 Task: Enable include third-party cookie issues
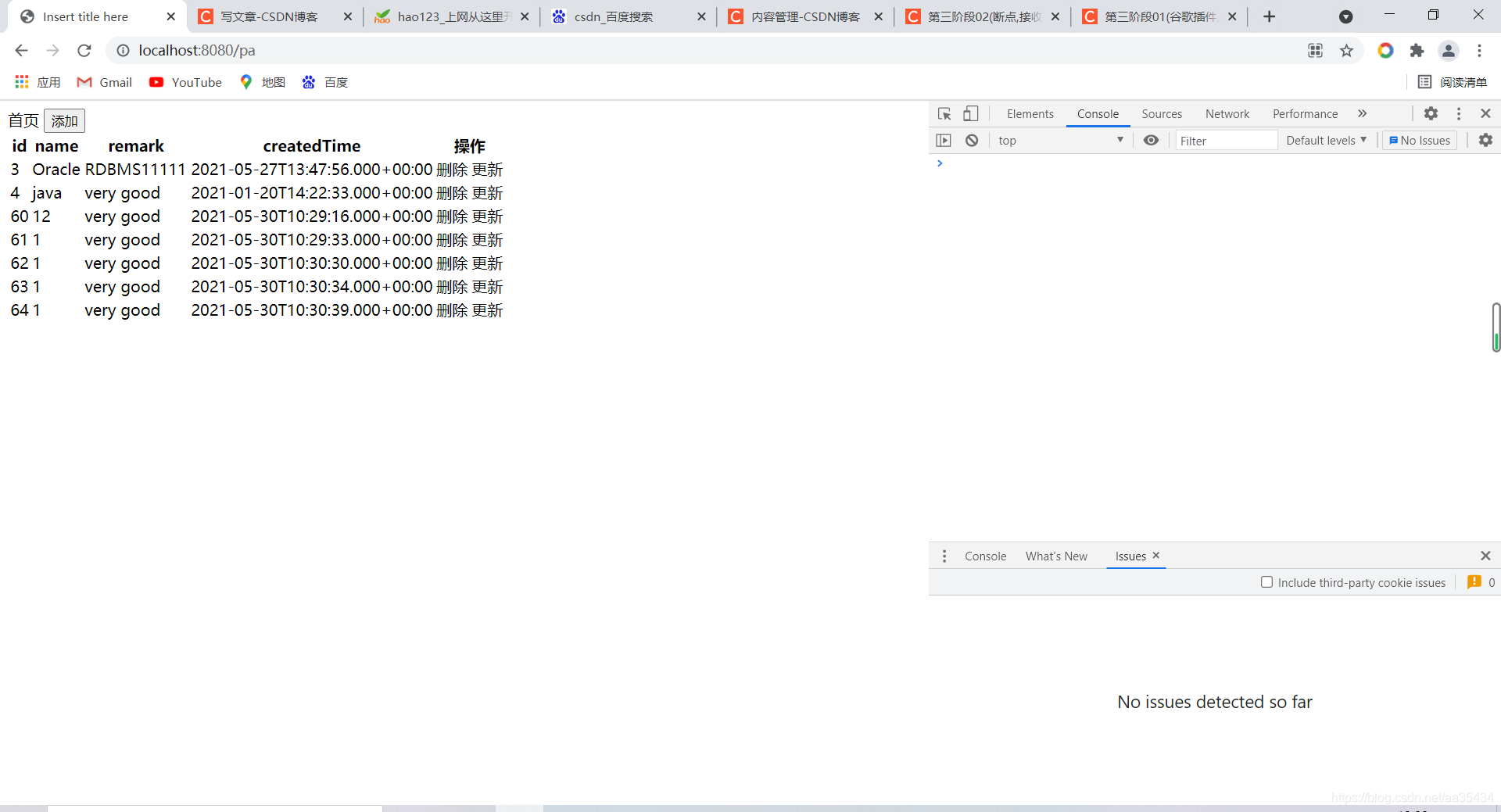(1266, 582)
